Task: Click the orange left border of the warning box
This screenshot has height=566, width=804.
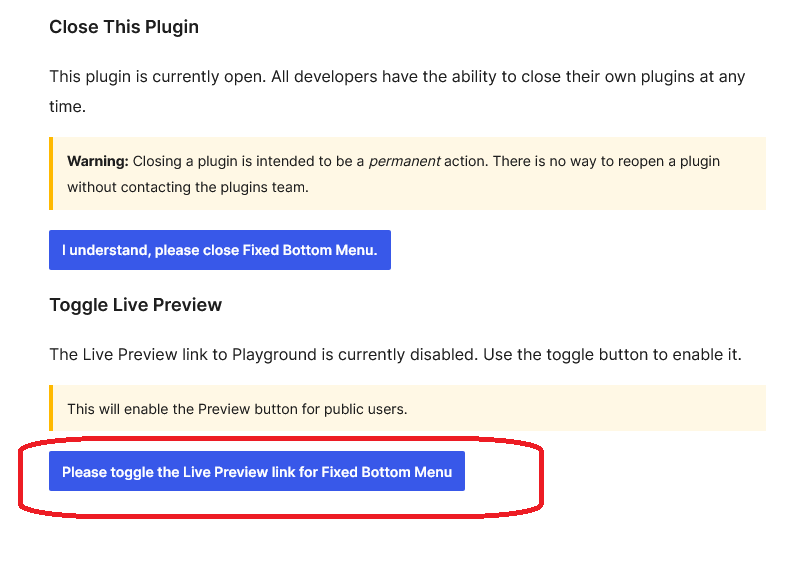Action: 51,173
